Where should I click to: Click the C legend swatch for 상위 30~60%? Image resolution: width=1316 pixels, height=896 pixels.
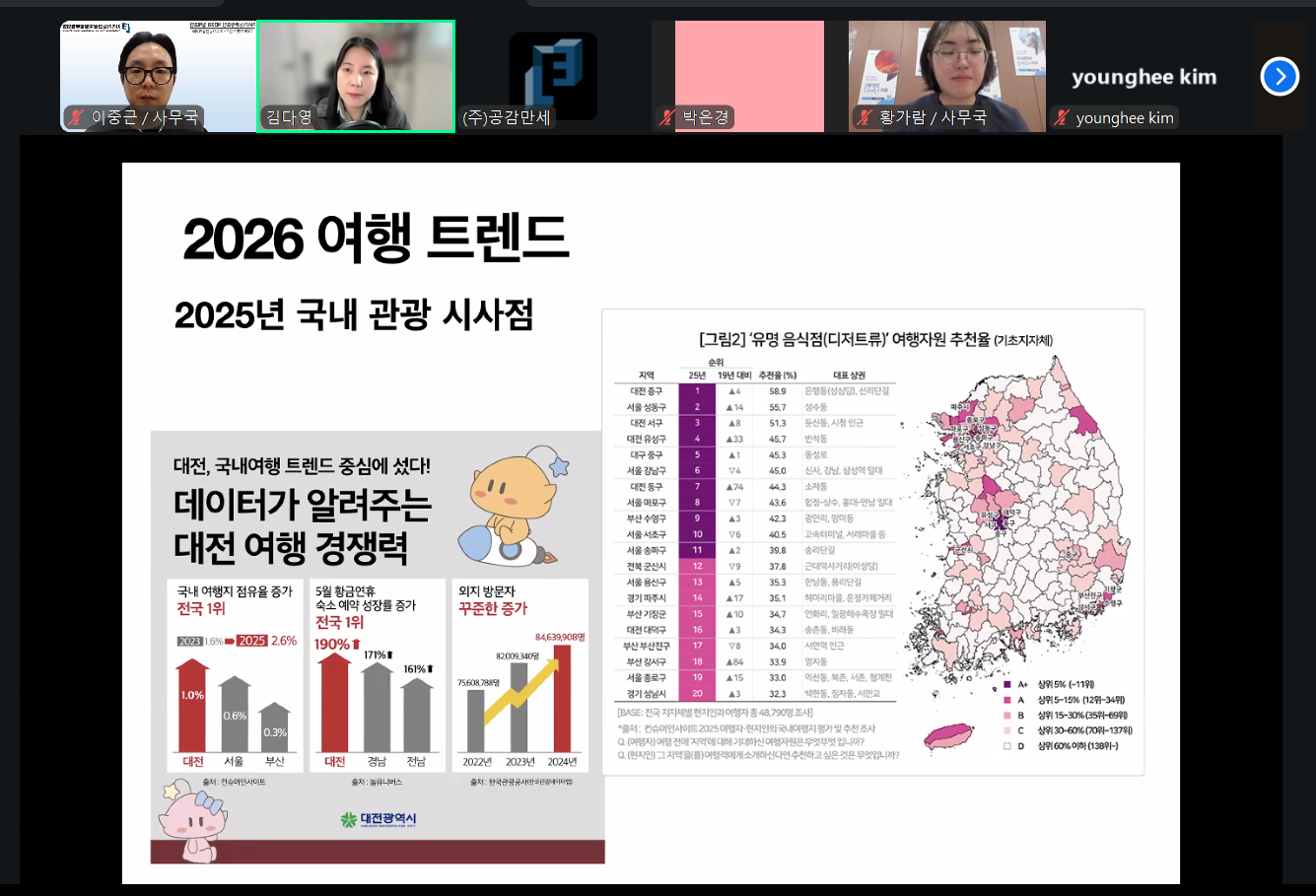click(1006, 730)
